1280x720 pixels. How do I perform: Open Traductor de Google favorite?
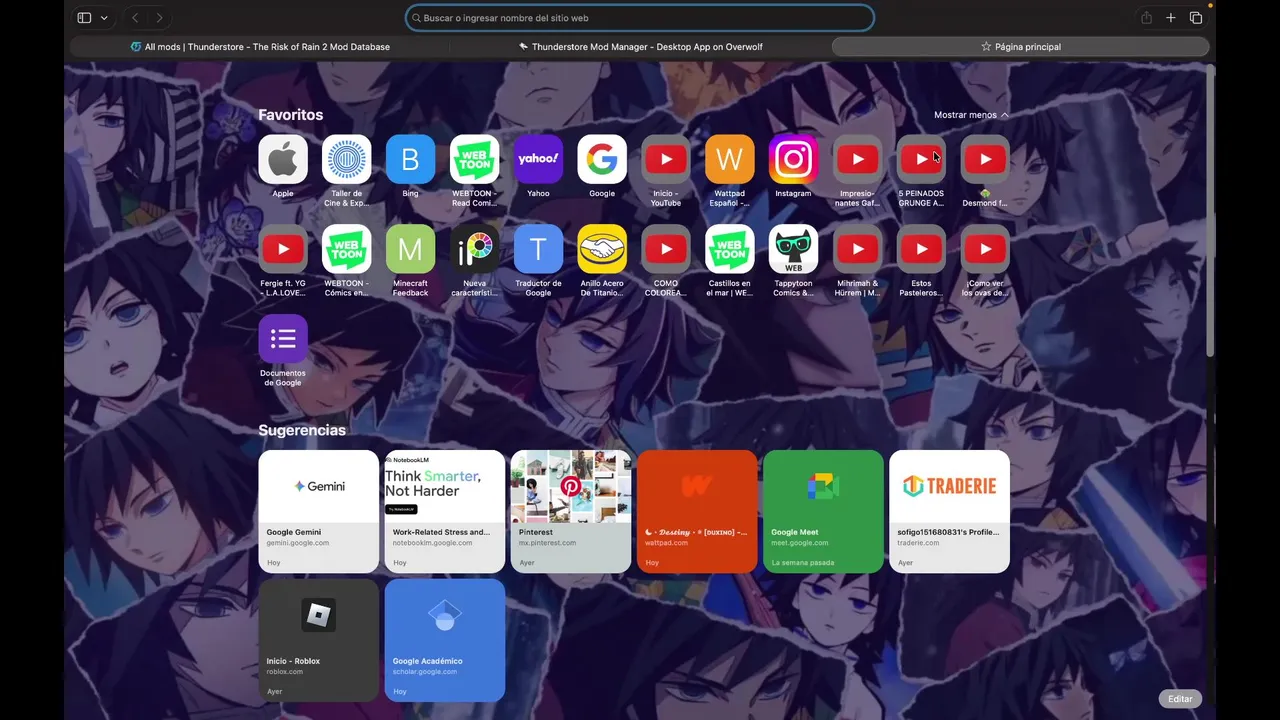[538, 249]
